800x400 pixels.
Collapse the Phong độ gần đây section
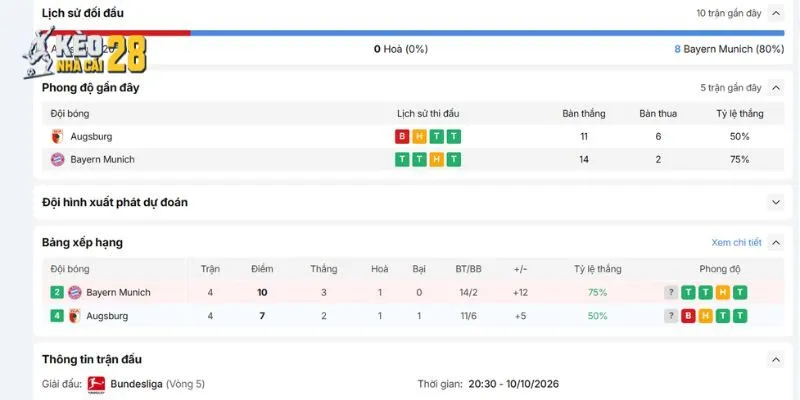tap(776, 88)
